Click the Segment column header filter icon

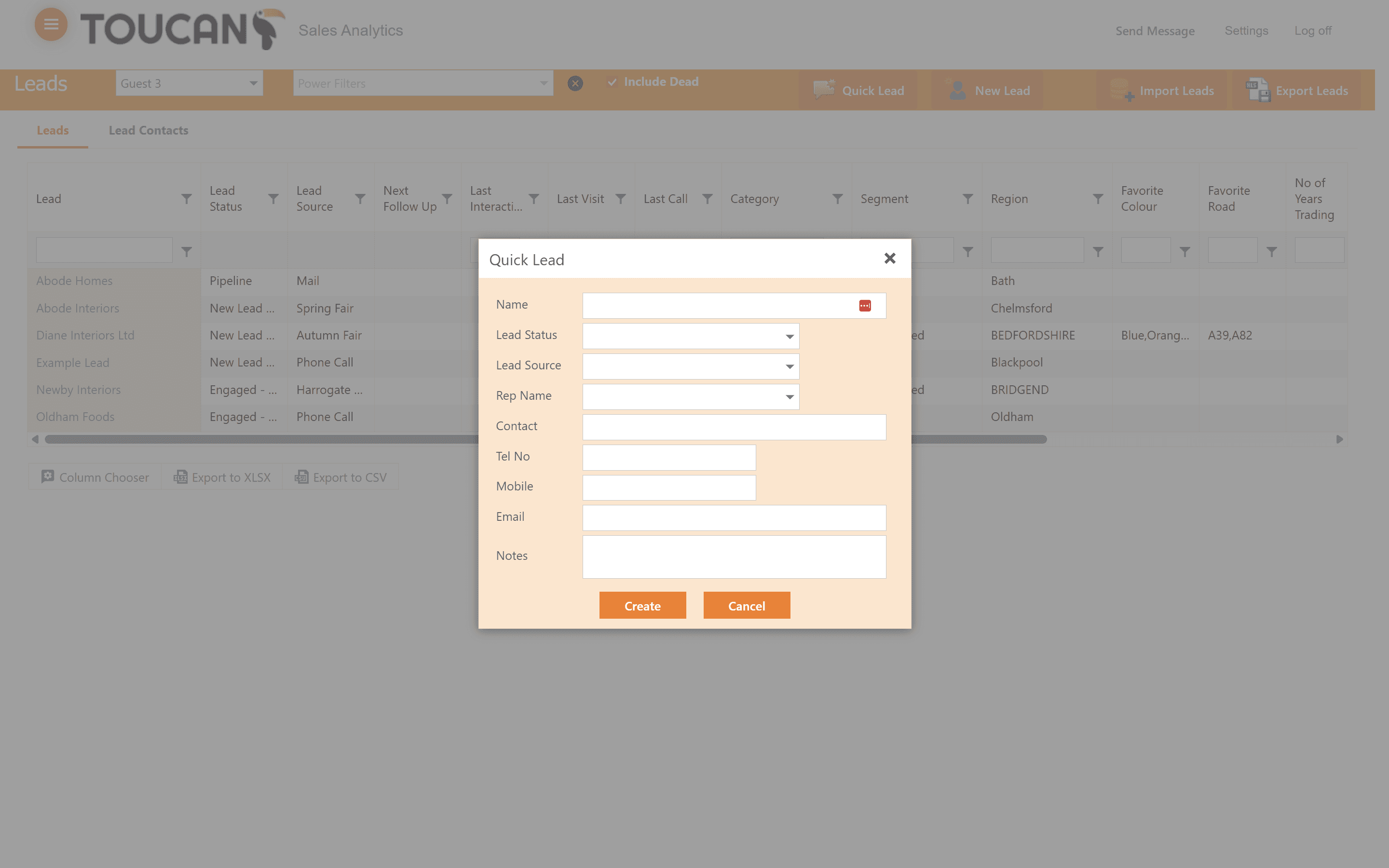tap(967, 199)
